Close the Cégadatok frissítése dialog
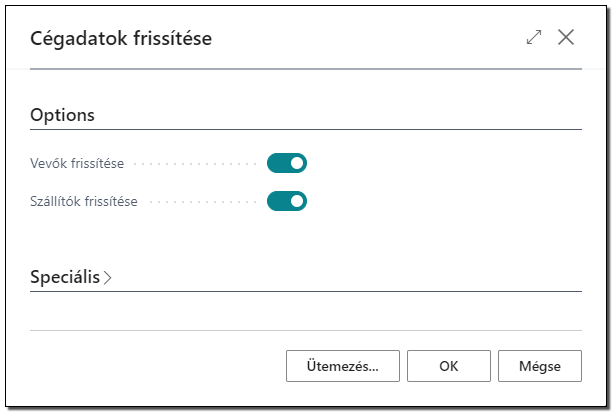This screenshot has width=613, height=413. 566,38
